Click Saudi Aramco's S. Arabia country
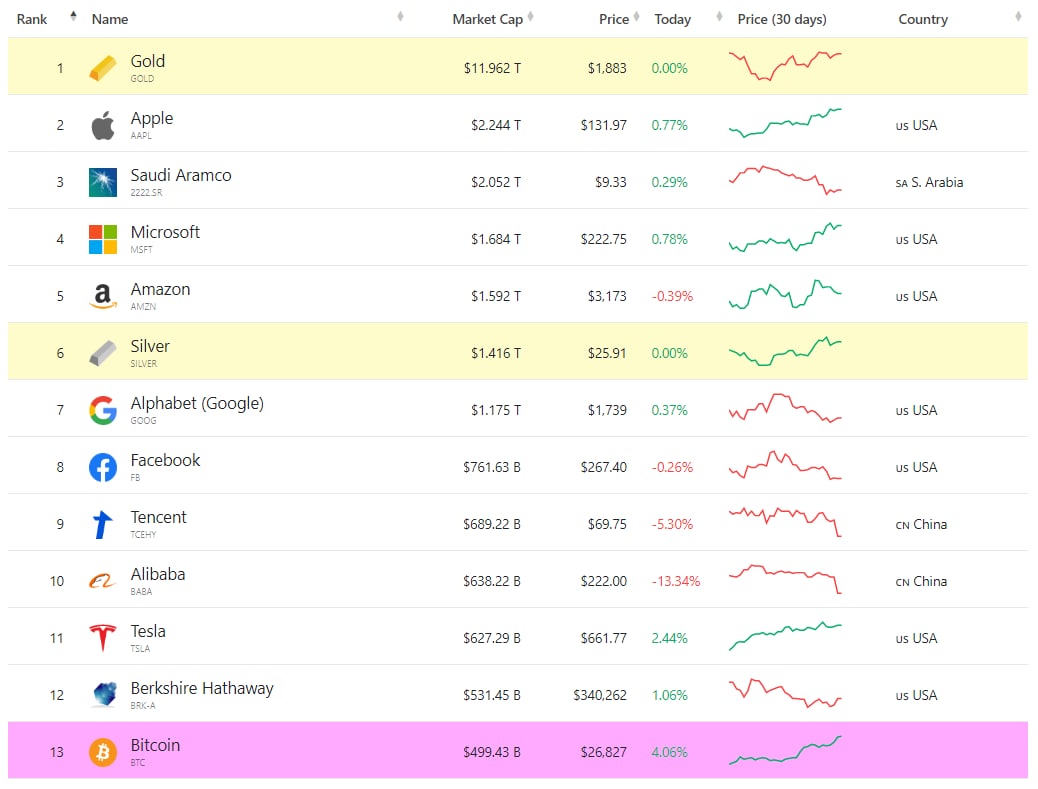Screen dimensions: 1038x789 point(929,183)
